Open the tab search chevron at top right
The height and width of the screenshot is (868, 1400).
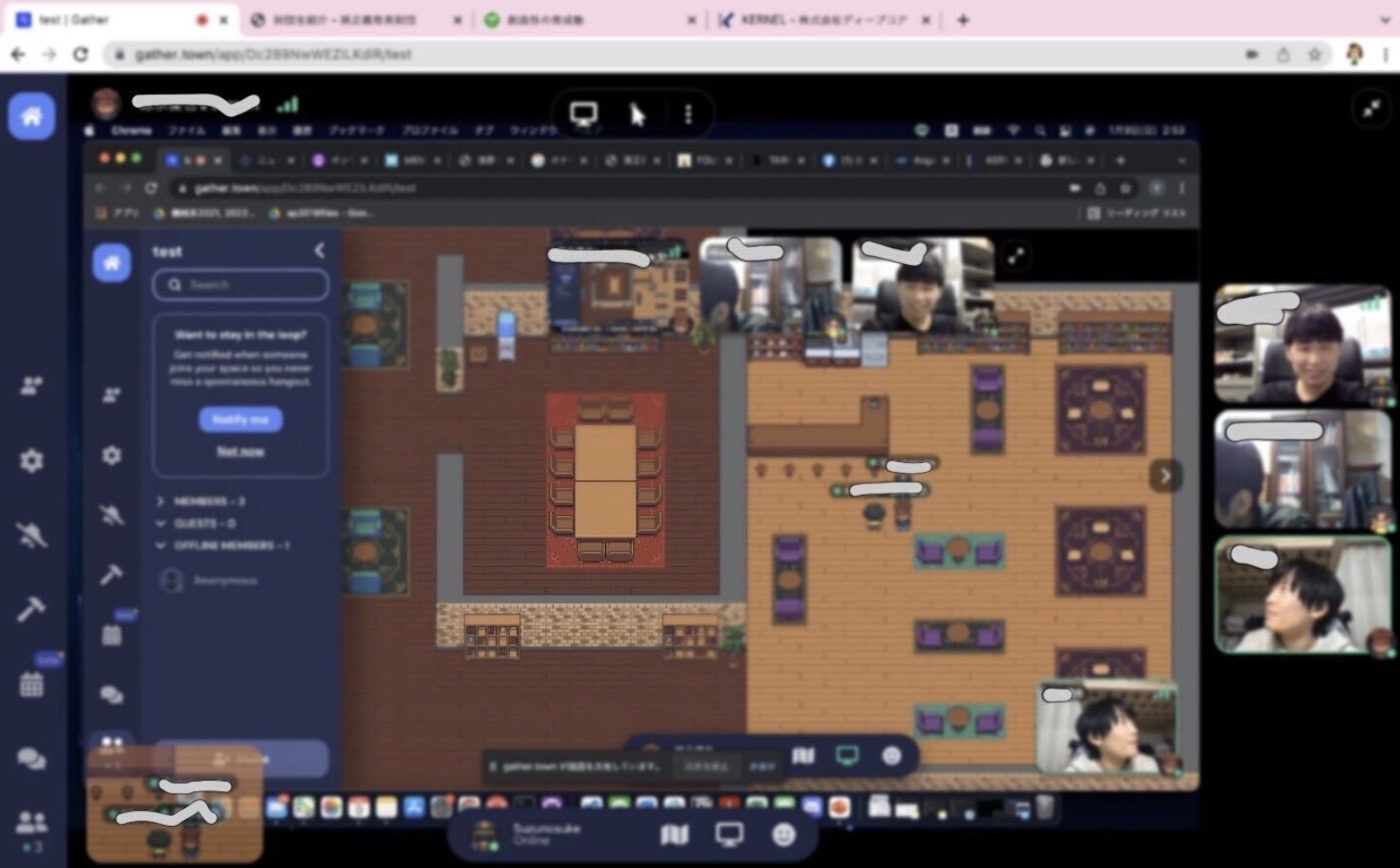click(1384, 19)
